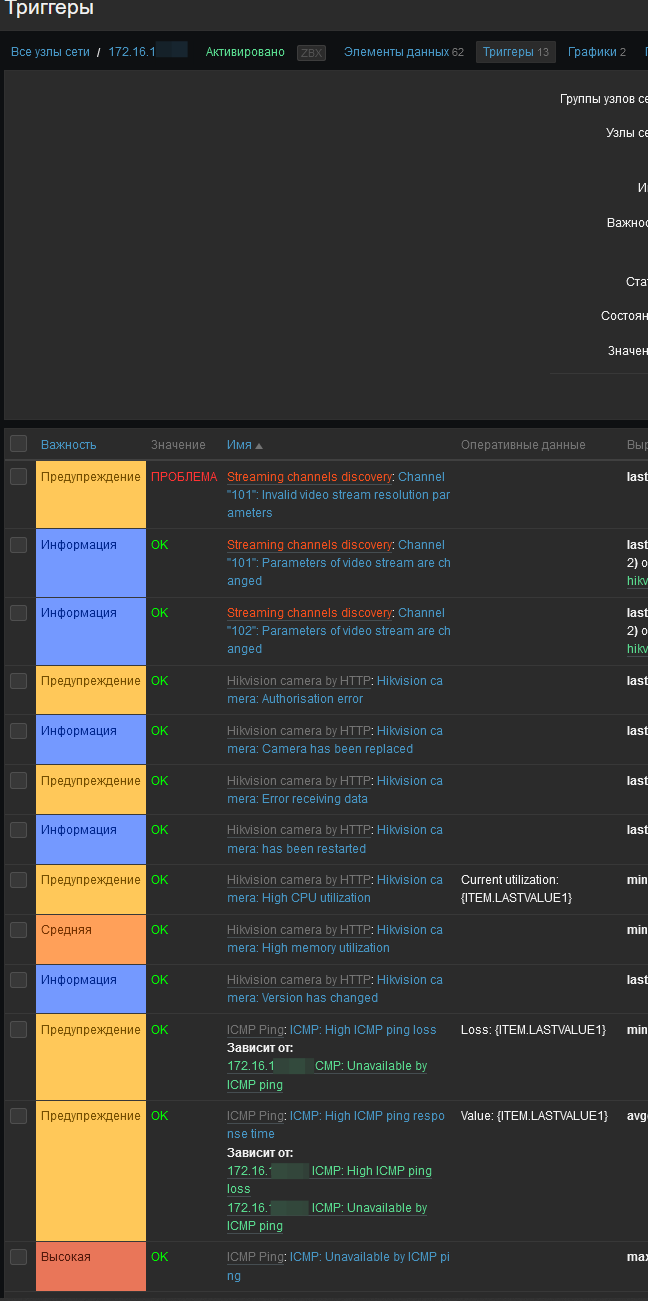Open the Триггеры 13 tab
Viewport: 648px width, 1301px height.
coord(515,52)
